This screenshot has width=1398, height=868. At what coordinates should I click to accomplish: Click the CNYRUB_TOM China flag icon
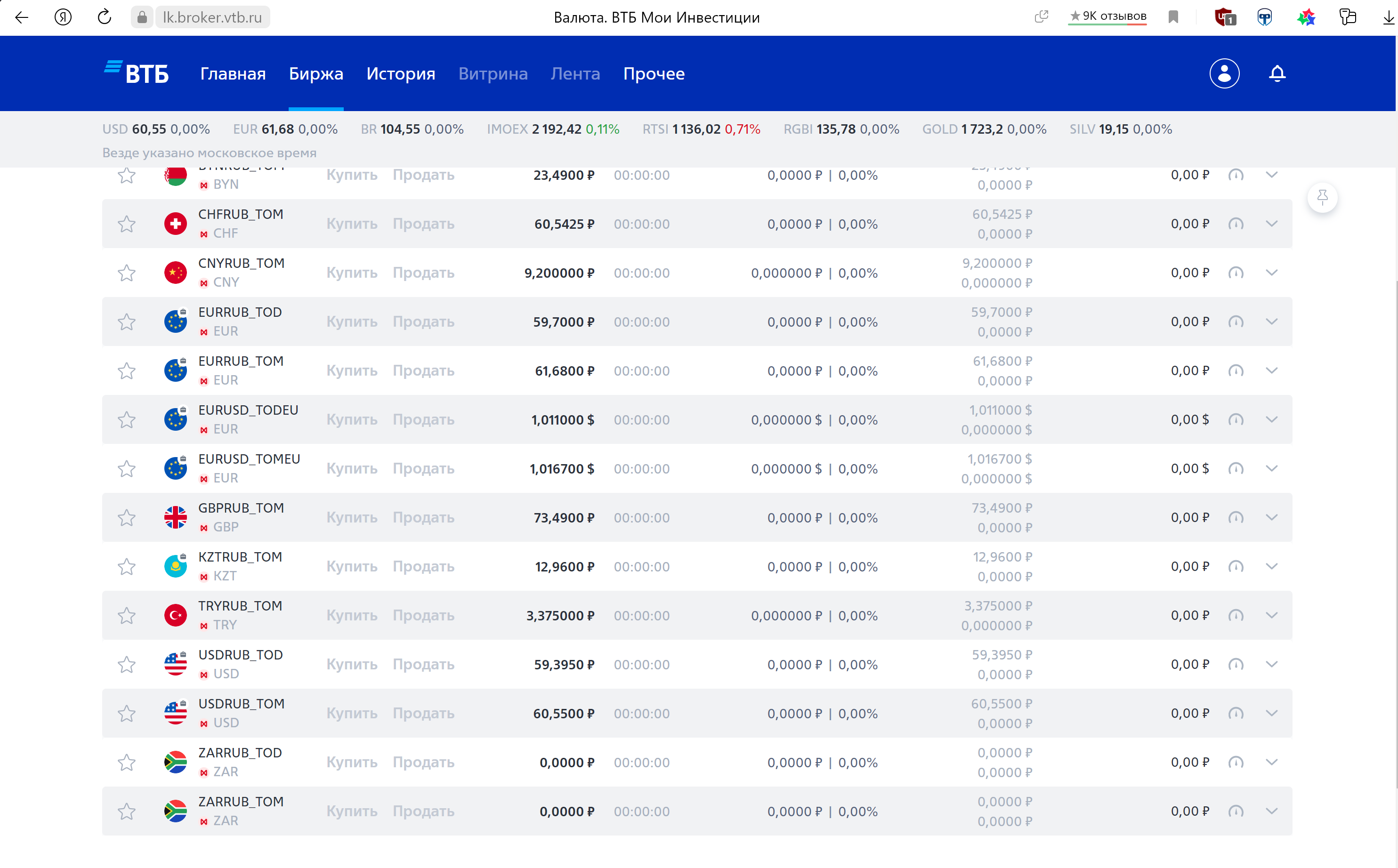[175, 272]
